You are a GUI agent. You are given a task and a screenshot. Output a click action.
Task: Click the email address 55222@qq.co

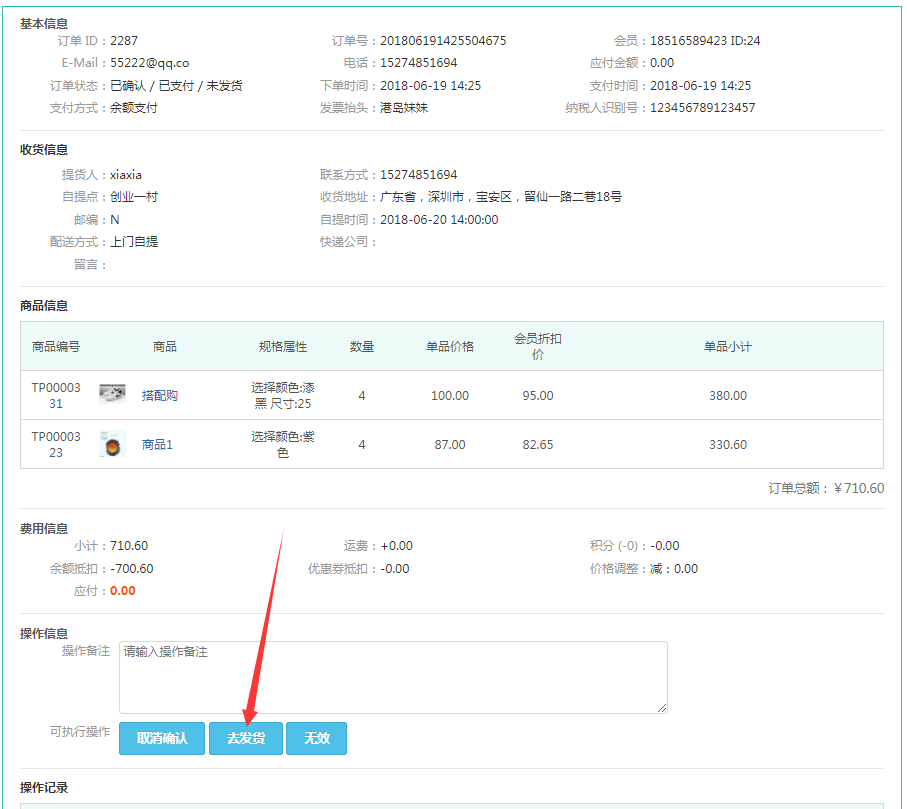click(x=149, y=63)
